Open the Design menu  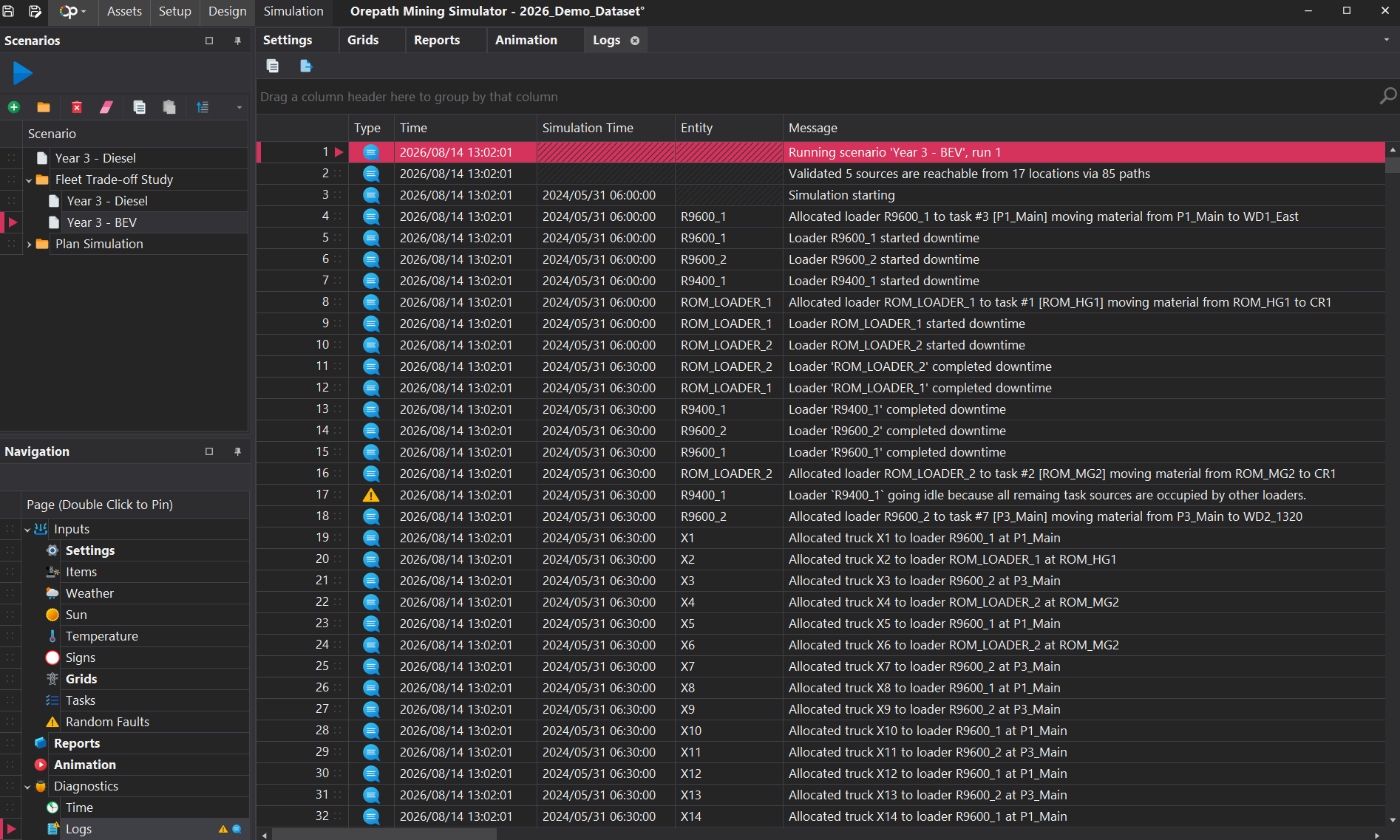[x=227, y=11]
